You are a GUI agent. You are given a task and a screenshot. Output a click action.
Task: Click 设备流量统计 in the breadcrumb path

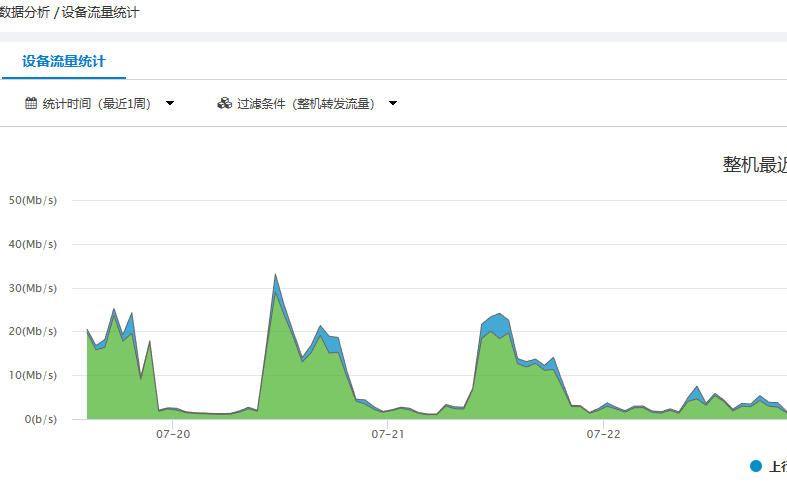click(101, 13)
